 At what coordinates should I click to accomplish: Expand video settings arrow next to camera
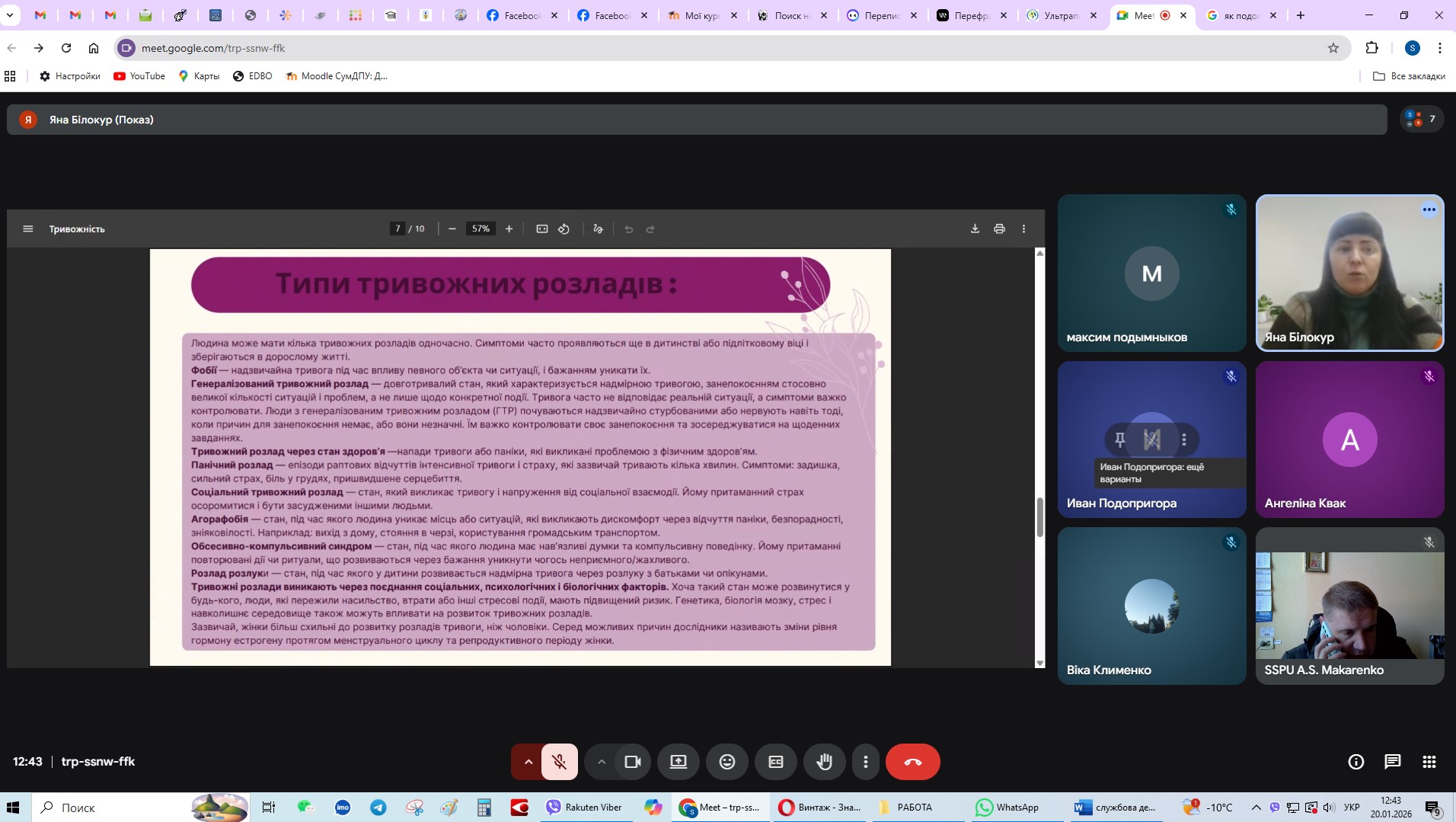pos(602,762)
